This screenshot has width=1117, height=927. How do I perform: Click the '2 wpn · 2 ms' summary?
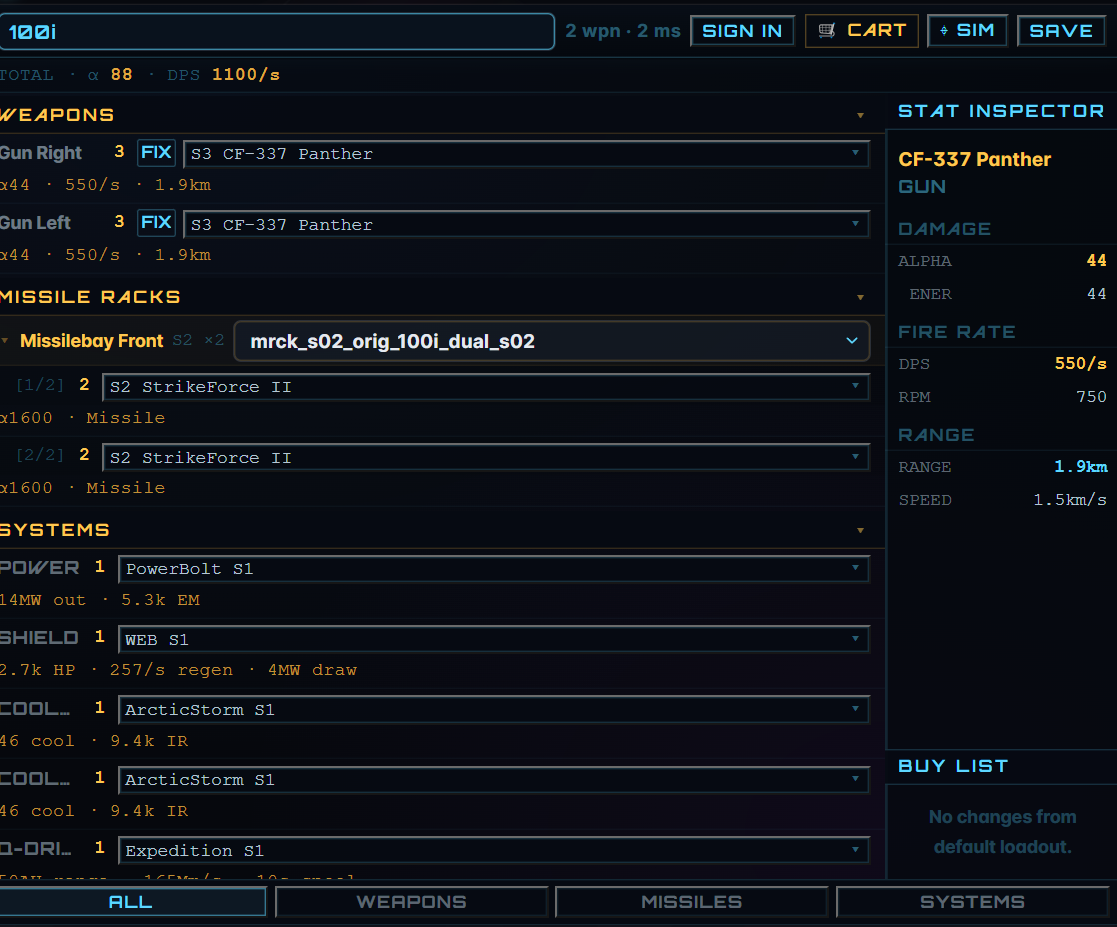tap(623, 31)
